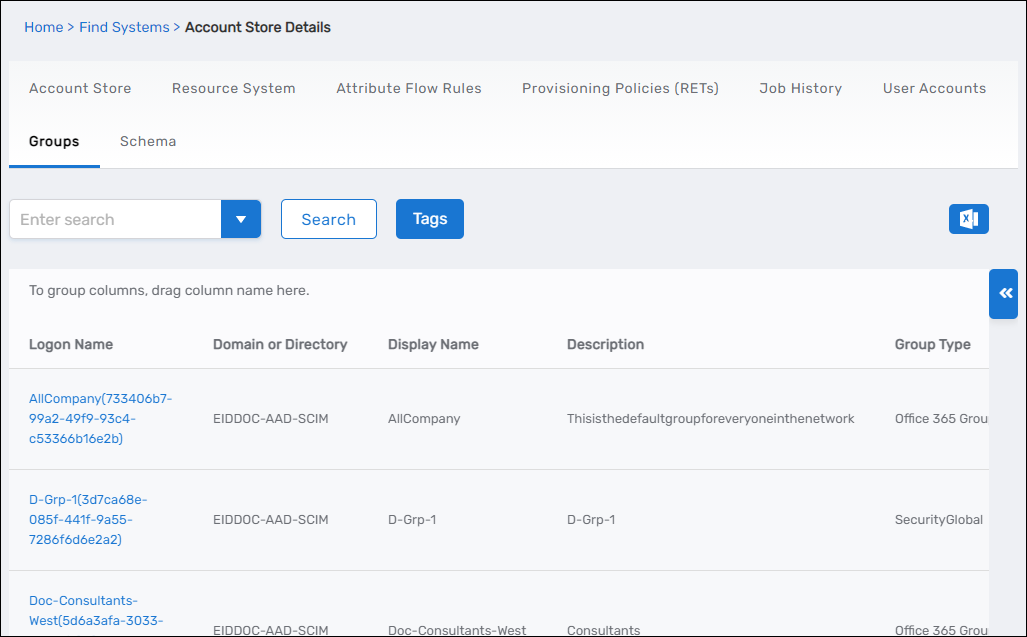
Task: Go to the User Accounts tab
Action: [x=934, y=88]
